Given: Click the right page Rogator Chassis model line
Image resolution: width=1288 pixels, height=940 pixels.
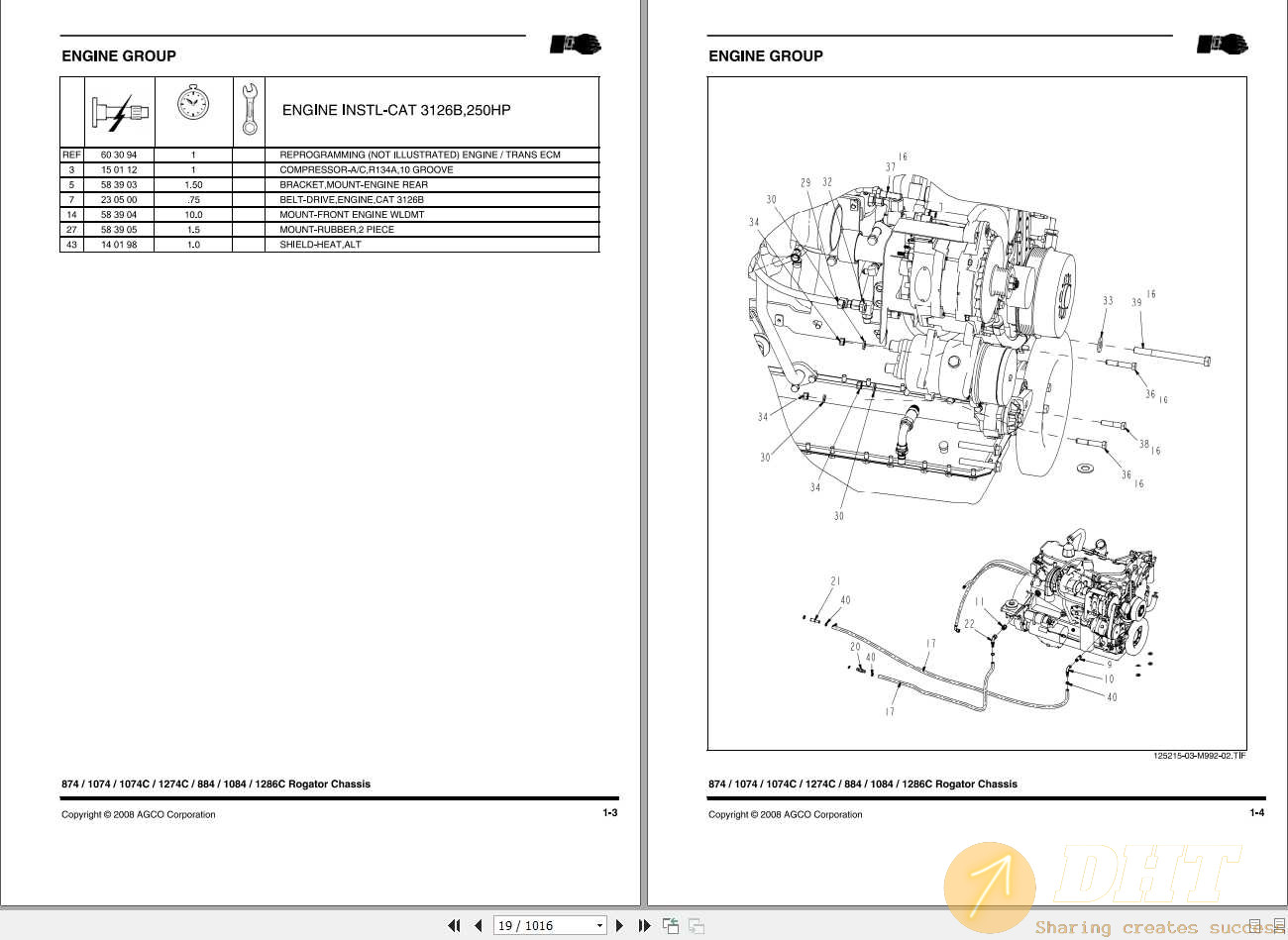Looking at the screenshot, I should coord(863,783).
